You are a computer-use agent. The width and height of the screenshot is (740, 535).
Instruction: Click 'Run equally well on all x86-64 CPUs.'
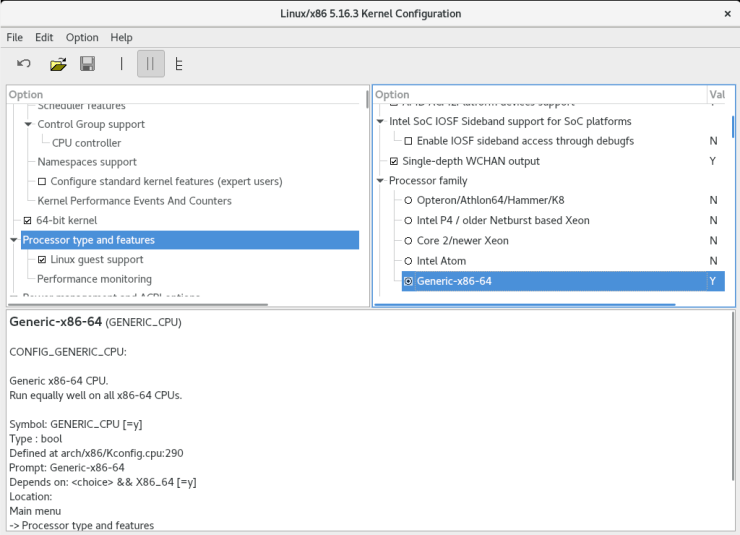pyautogui.click(x=96, y=395)
